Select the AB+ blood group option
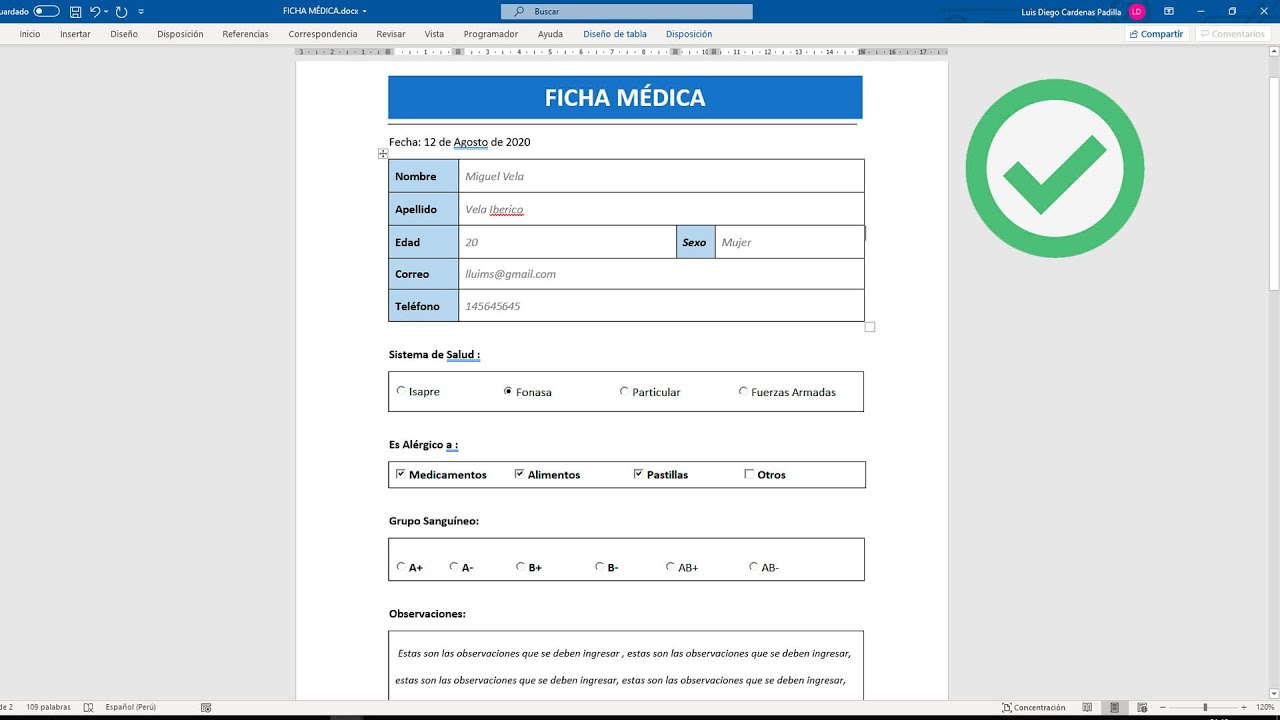Viewport: 1280px width, 720px height. click(670, 565)
